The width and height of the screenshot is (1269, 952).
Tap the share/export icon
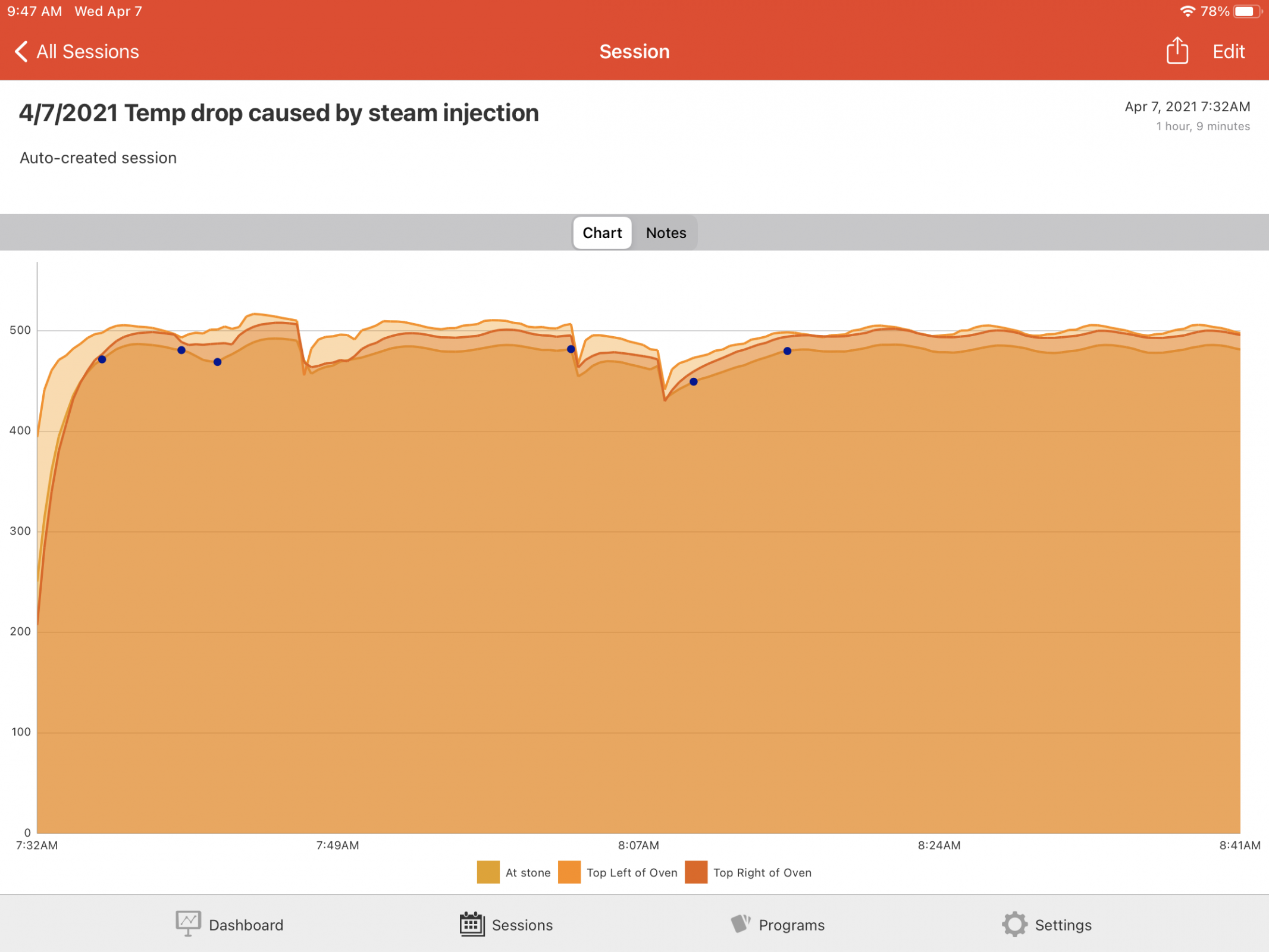(1176, 51)
